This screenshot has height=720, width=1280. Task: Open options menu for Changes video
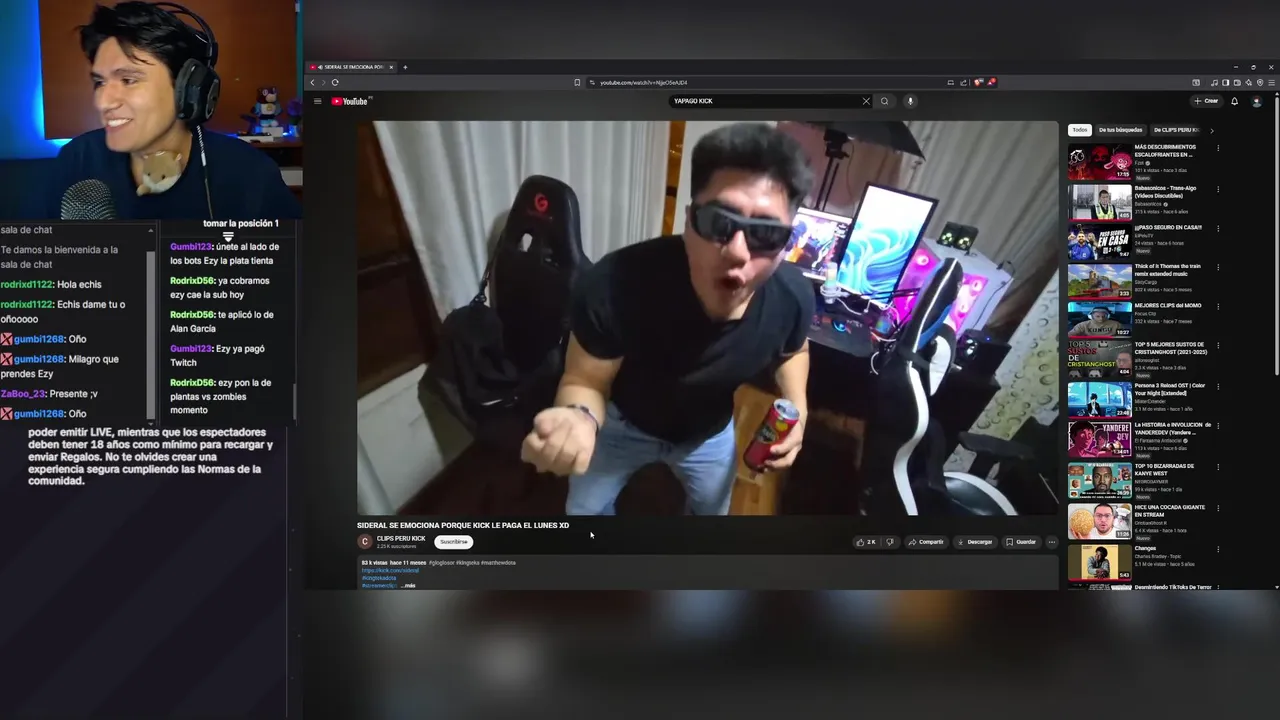click(1218, 549)
